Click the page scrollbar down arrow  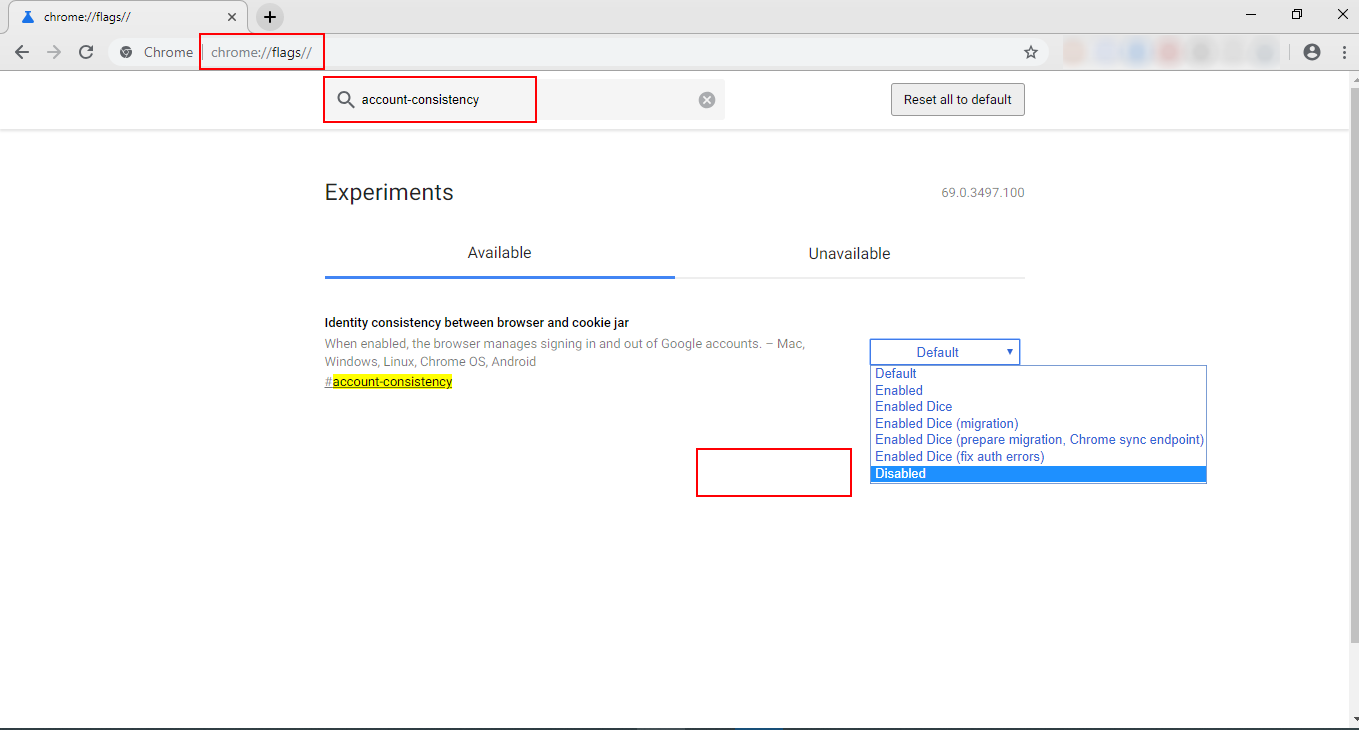click(1353, 720)
